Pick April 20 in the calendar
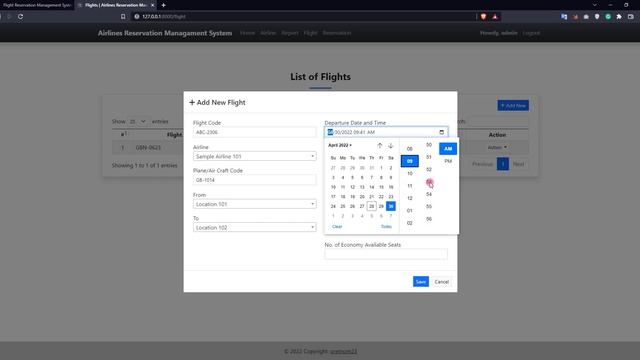The width and height of the screenshot is (640, 360). (362, 197)
